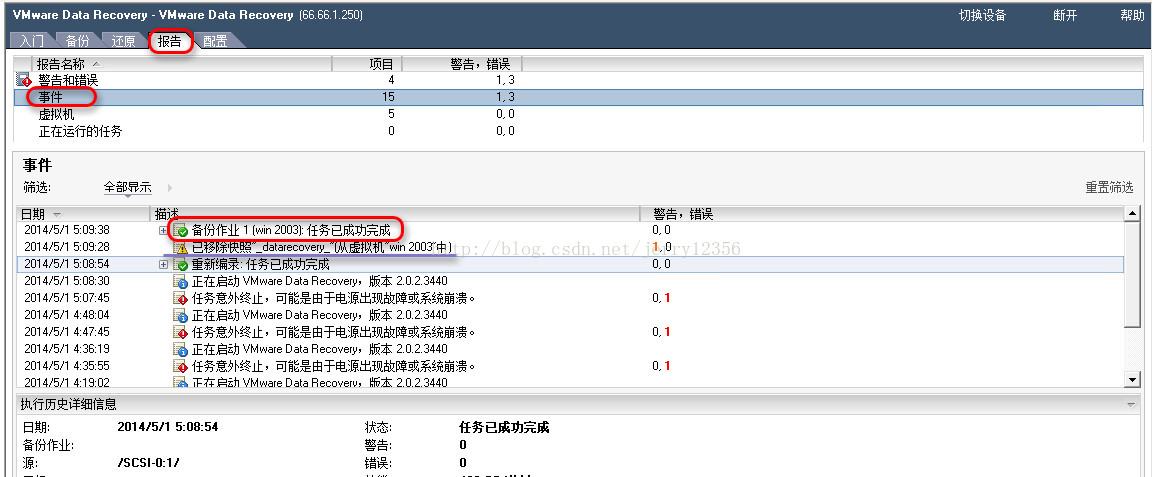Viewport: 1153px width, 477px height.
Task: Click date 2014/5/1 4:36:19
Action: click(x=67, y=348)
